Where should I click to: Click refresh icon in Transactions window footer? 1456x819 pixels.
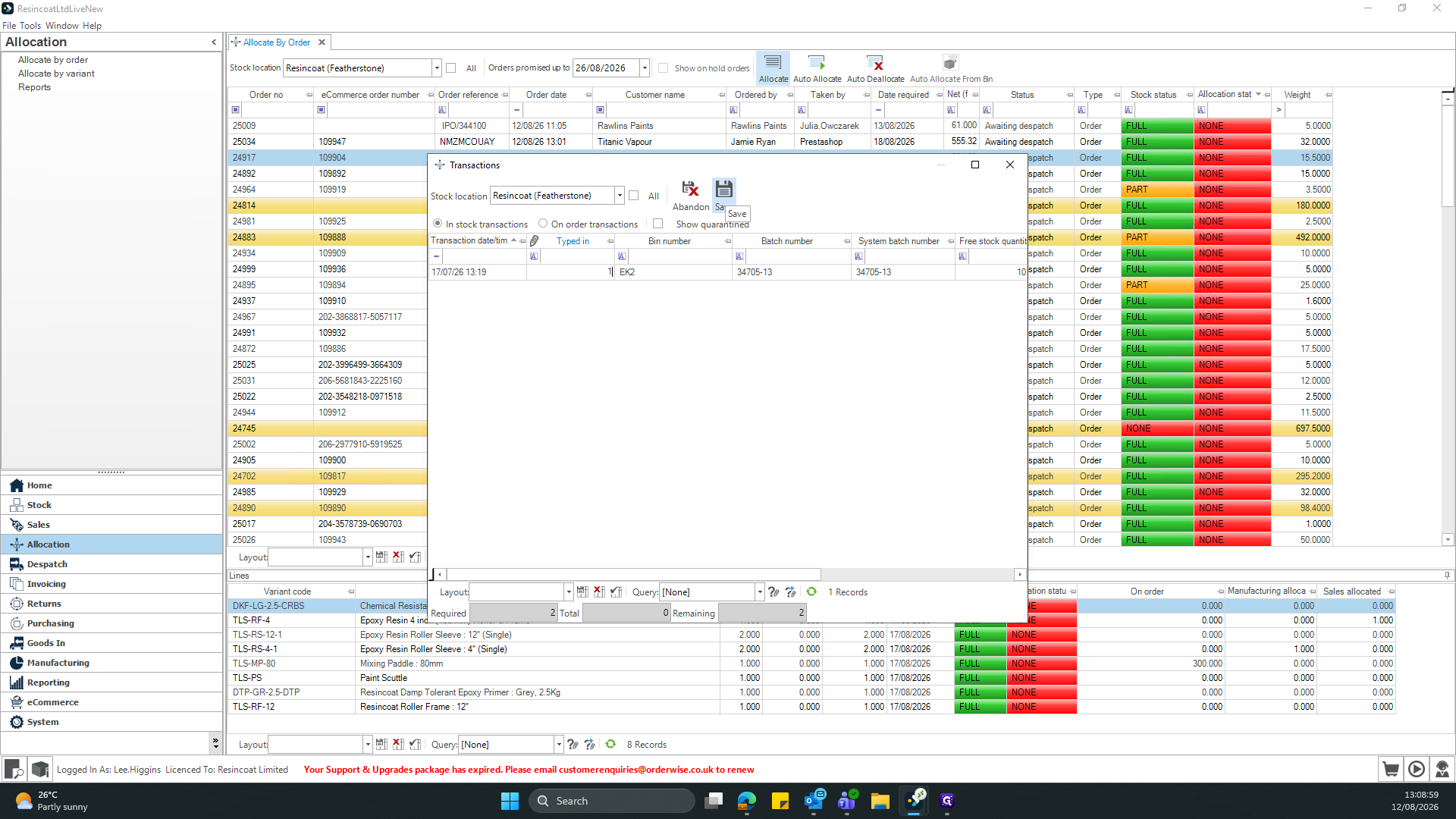(x=811, y=591)
